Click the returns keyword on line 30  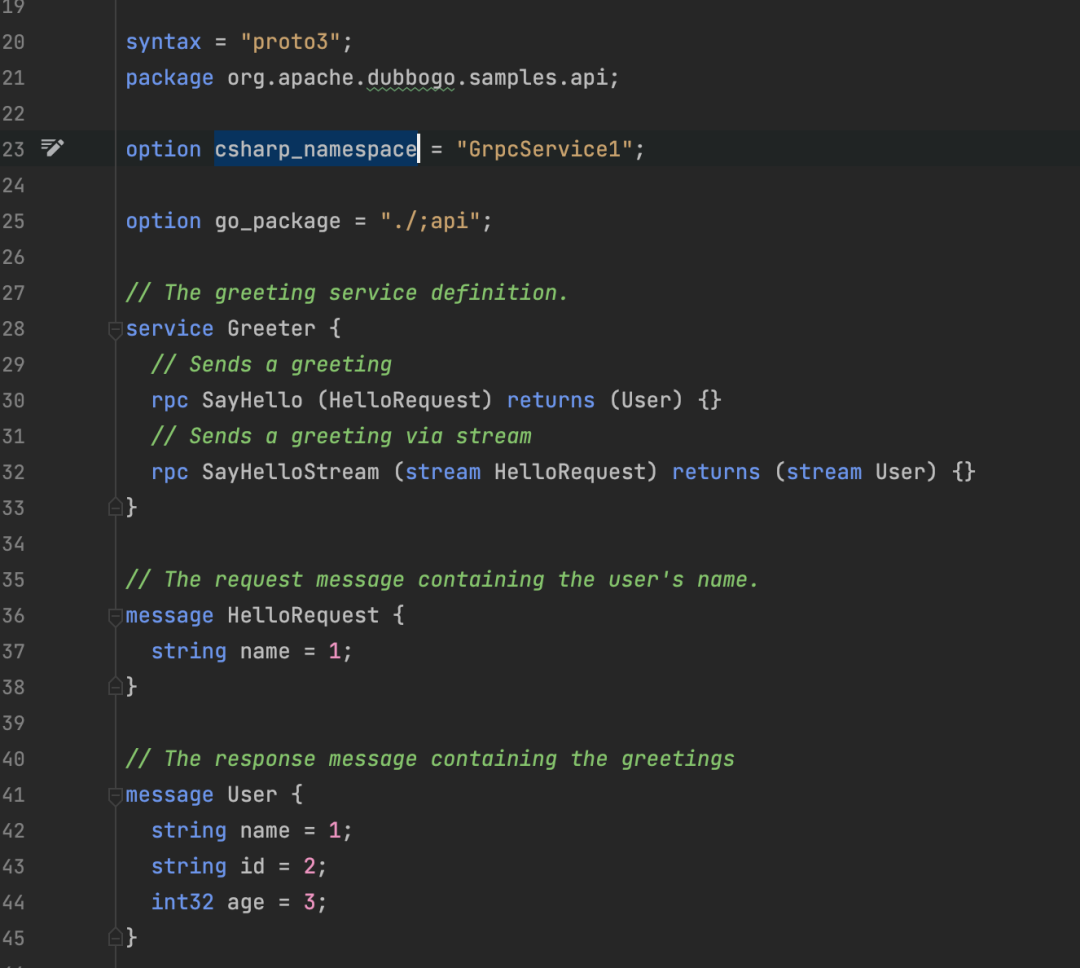tap(550, 400)
